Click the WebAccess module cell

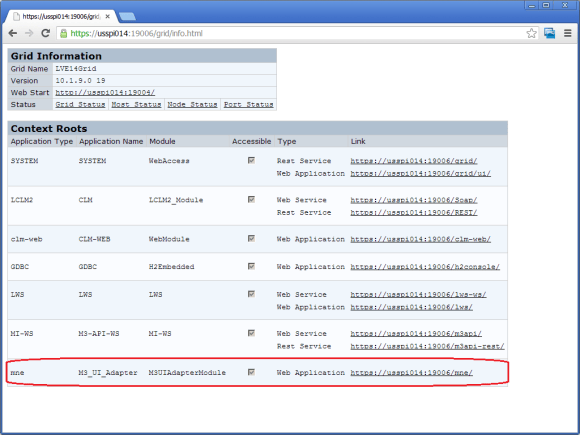coord(169,161)
